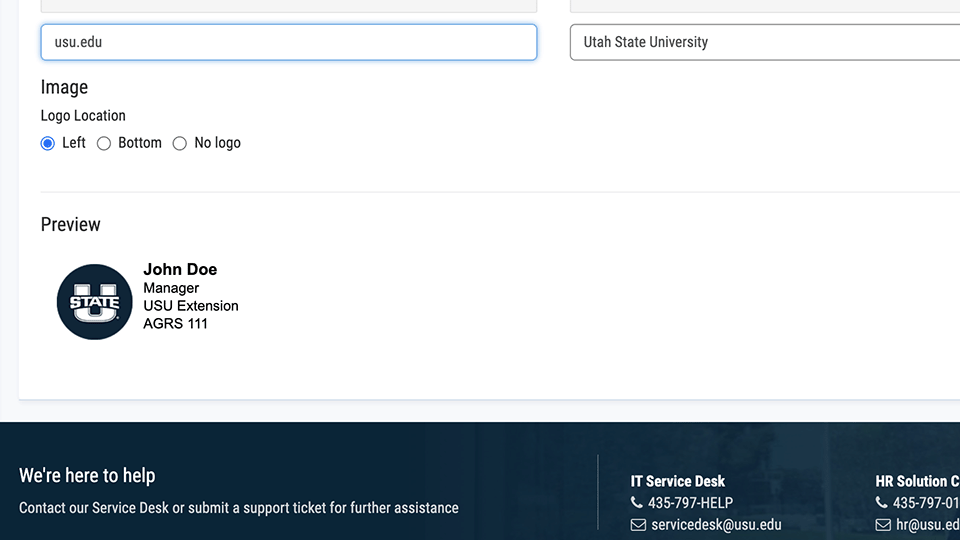The height and width of the screenshot is (540, 960).
Task: Pick the No logo radio option
Action: (x=180, y=143)
